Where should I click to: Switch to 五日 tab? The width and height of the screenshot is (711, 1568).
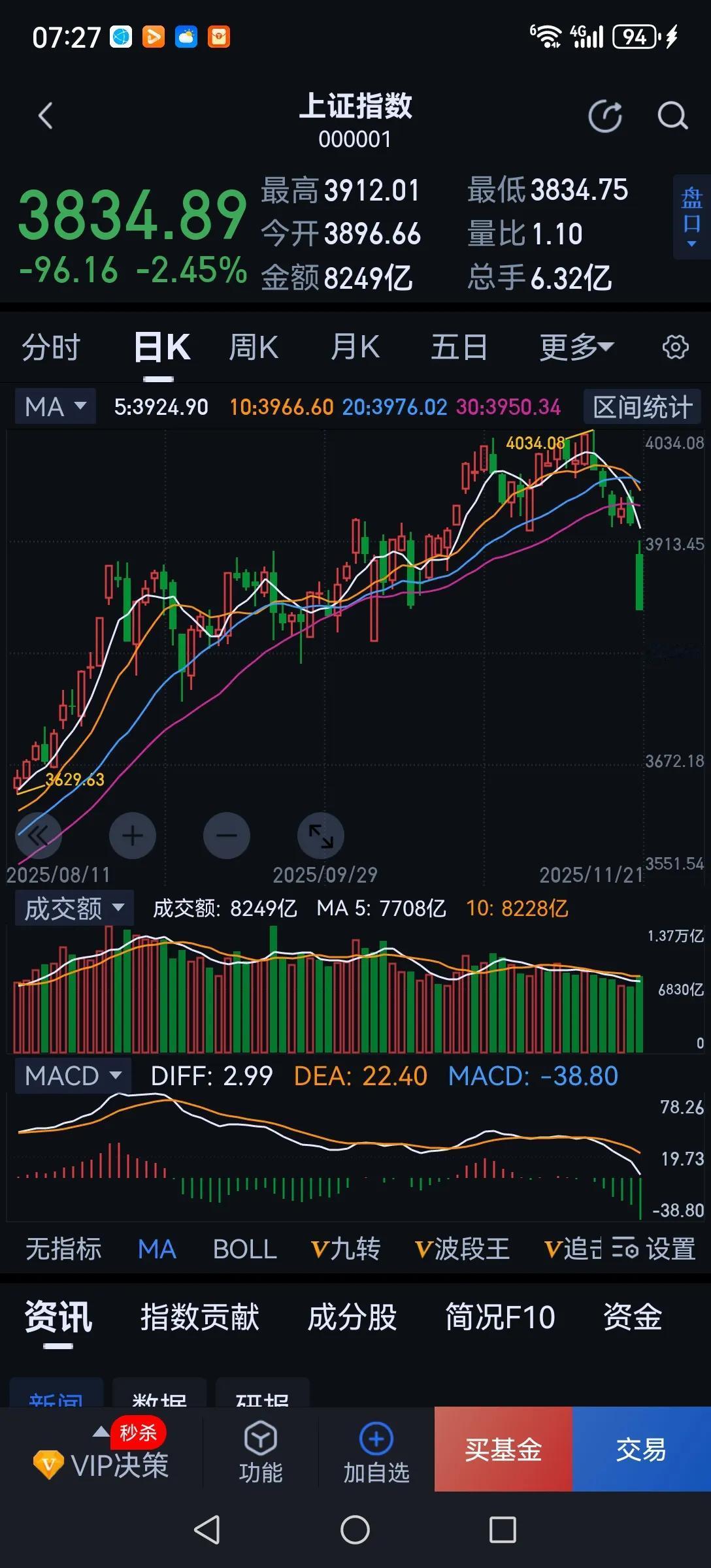tap(459, 347)
